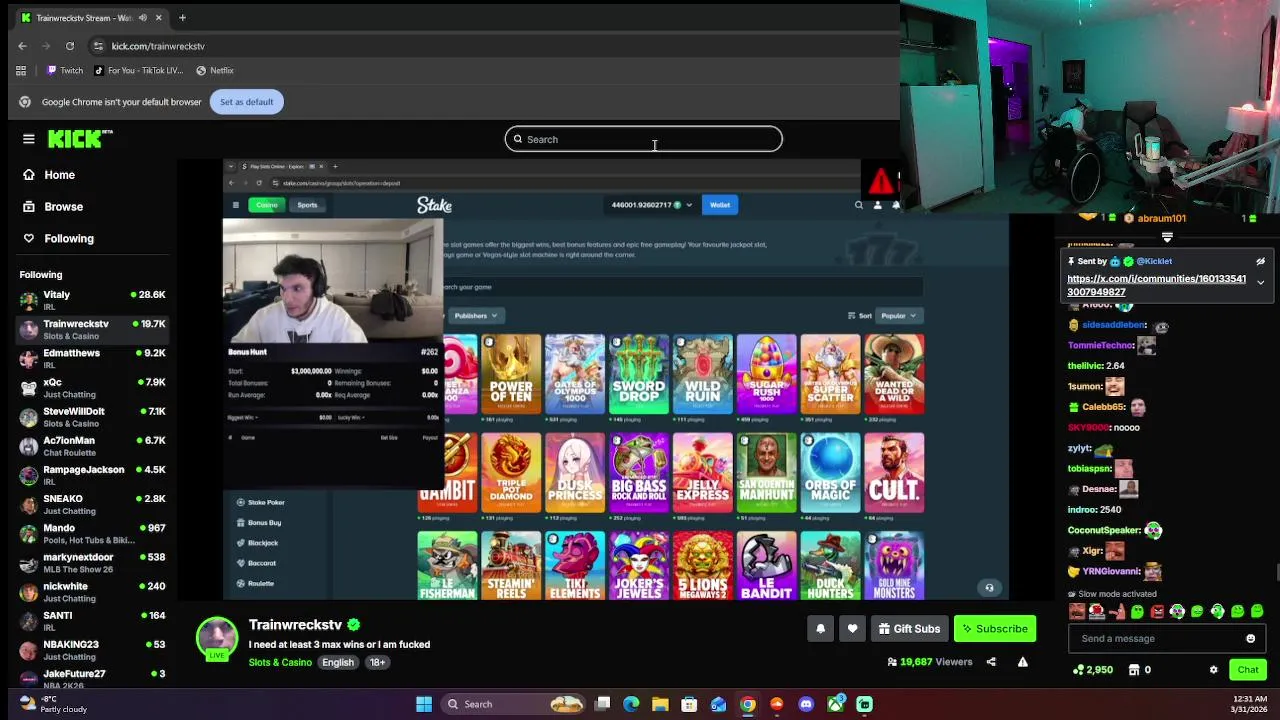The height and width of the screenshot is (720, 1280).
Task: Open SteveWillDoIt channel in sidebar
Action: [x=92, y=417]
